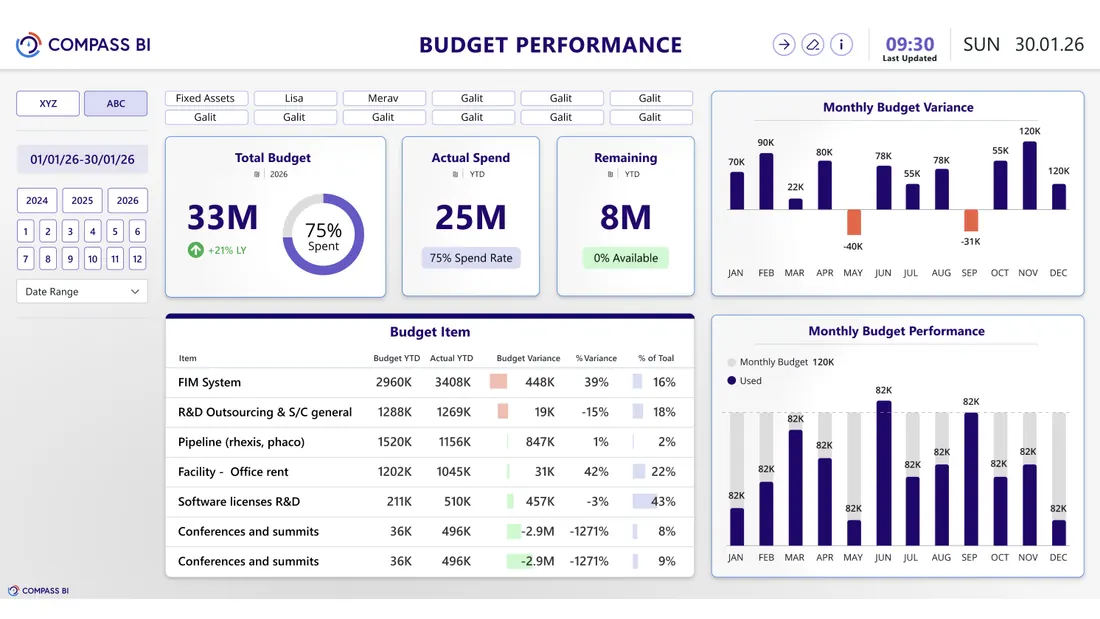
Task: Click the eraser icon to clear filters
Action: point(812,45)
